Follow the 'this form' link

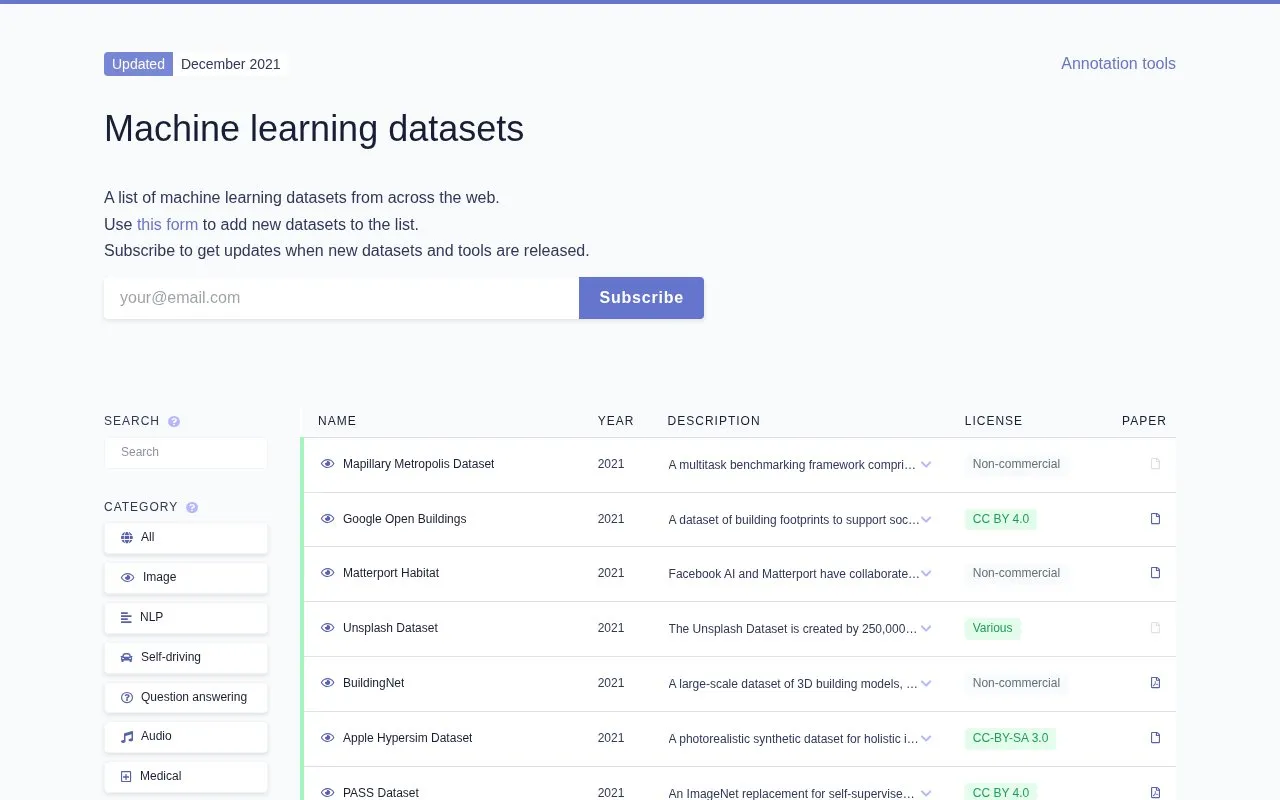167,224
